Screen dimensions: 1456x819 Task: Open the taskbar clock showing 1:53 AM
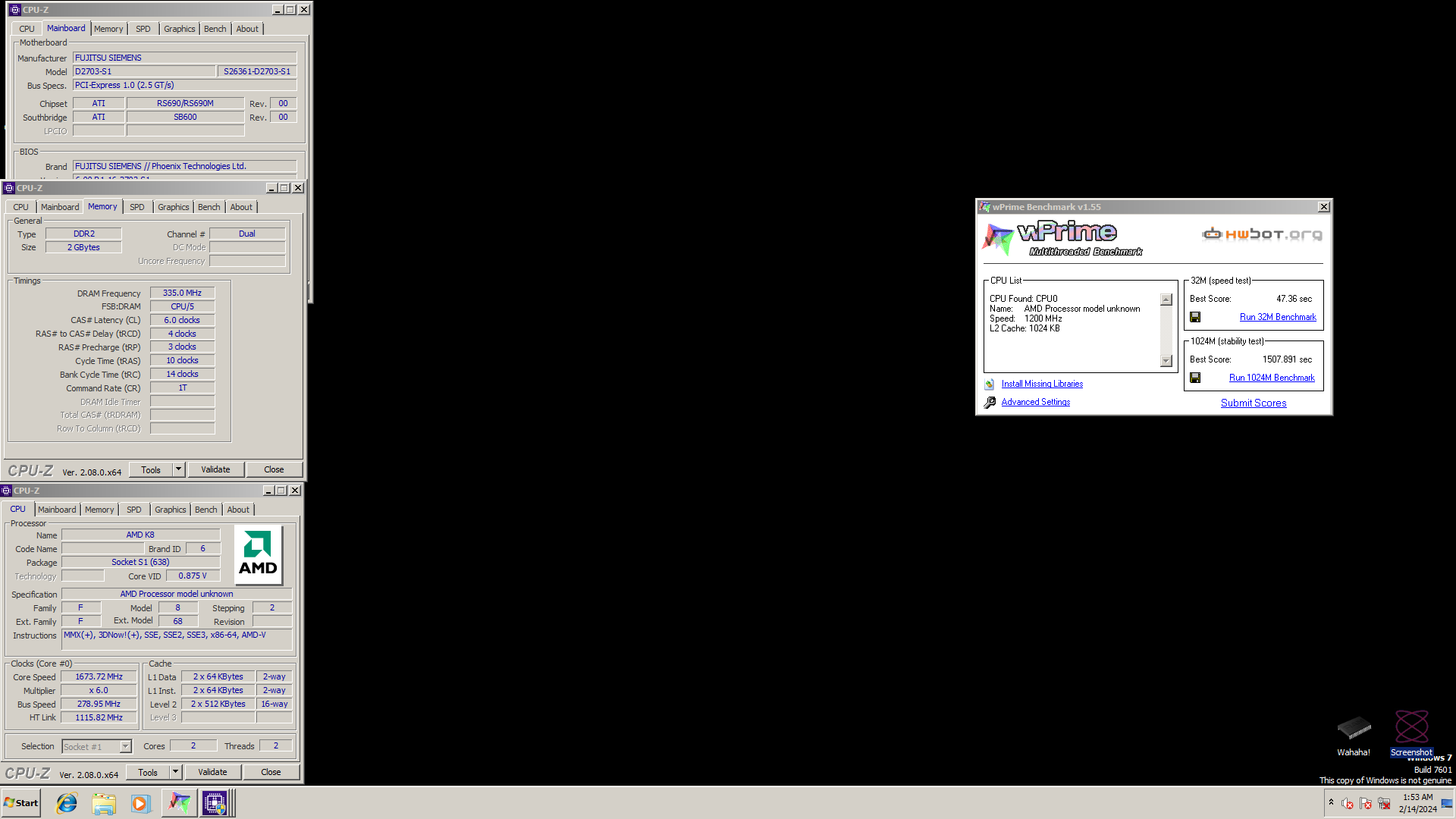click(1417, 803)
